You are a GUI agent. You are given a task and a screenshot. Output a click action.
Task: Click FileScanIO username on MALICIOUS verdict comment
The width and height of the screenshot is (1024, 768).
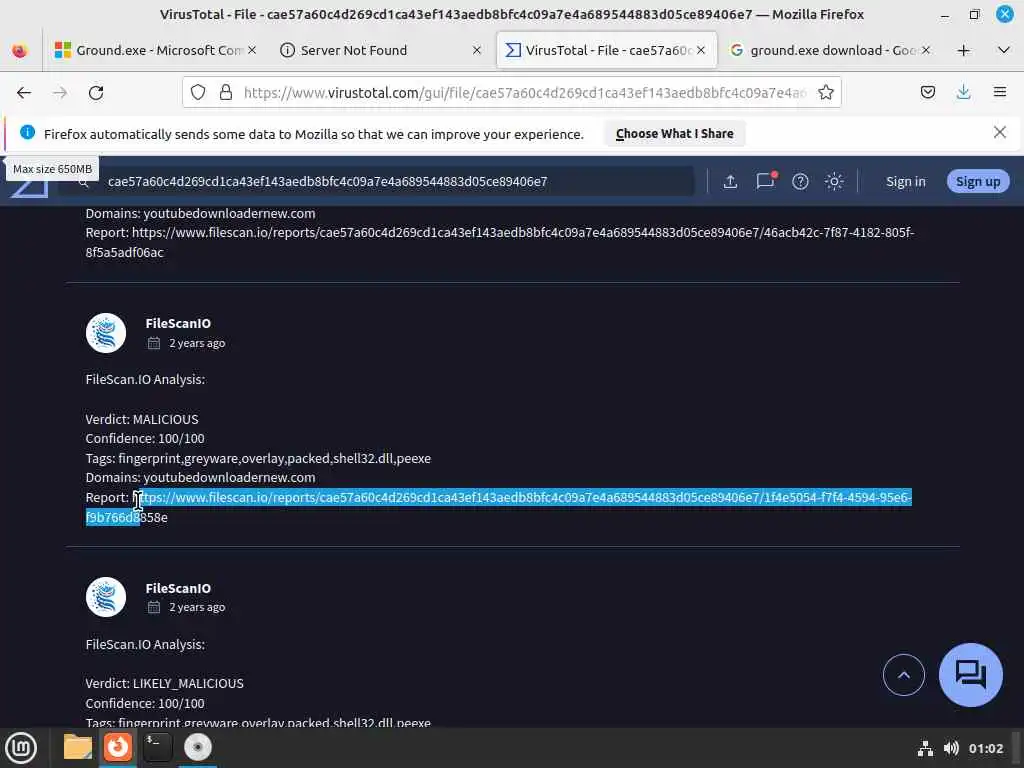click(178, 323)
